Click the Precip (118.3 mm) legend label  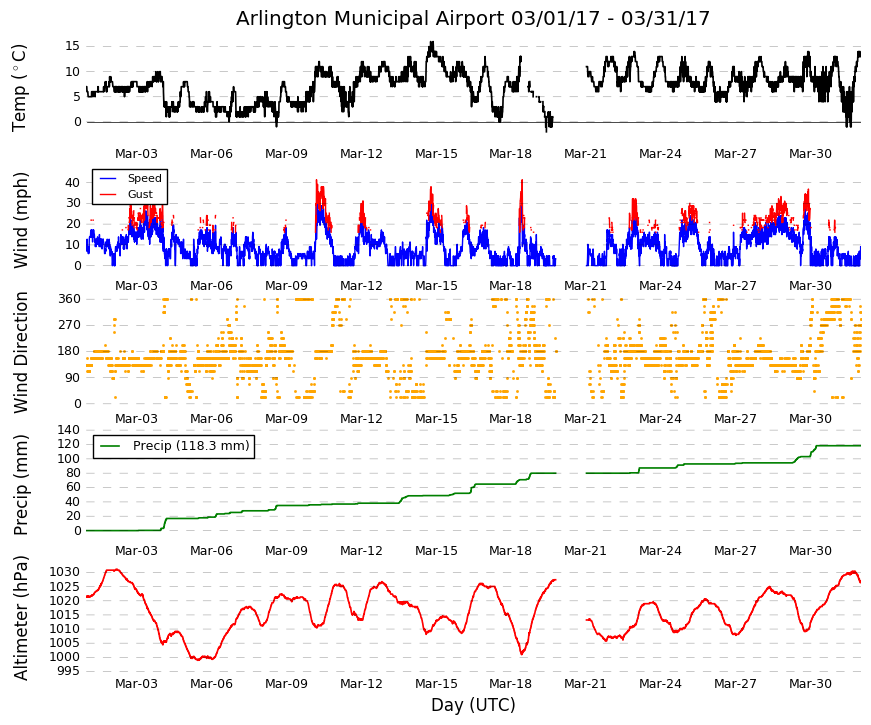tap(191, 446)
